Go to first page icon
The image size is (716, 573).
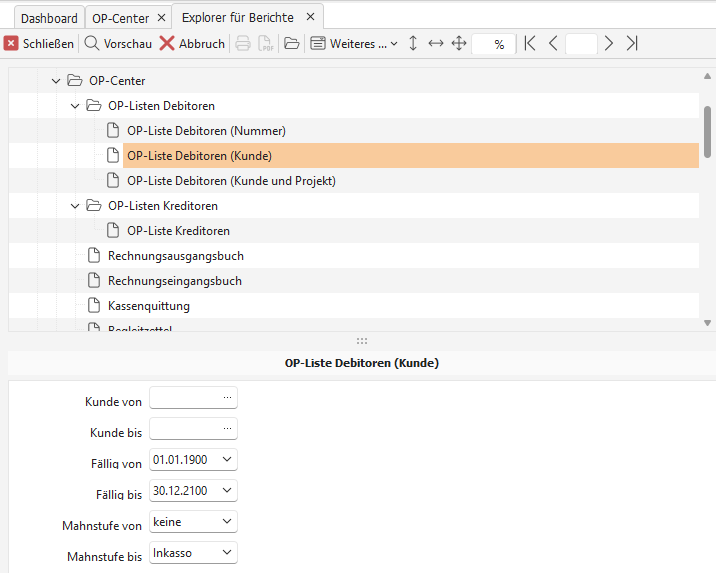pos(530,43)
